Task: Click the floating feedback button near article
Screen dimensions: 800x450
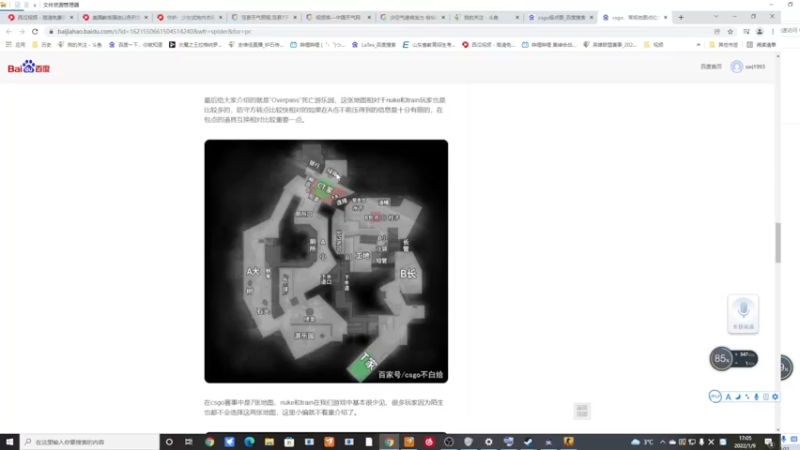Action: coord(582,410)
